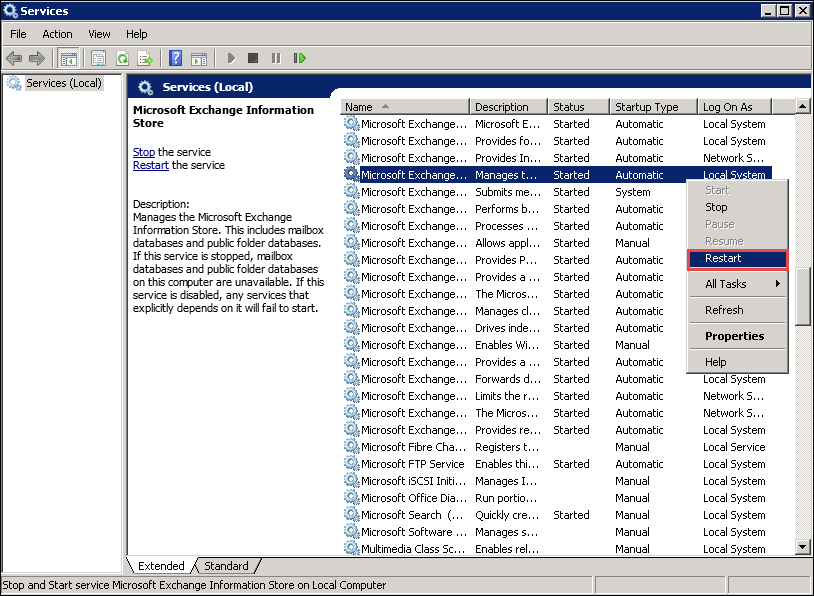Restart the service using the restart toolbar icon

coord(300,58)
